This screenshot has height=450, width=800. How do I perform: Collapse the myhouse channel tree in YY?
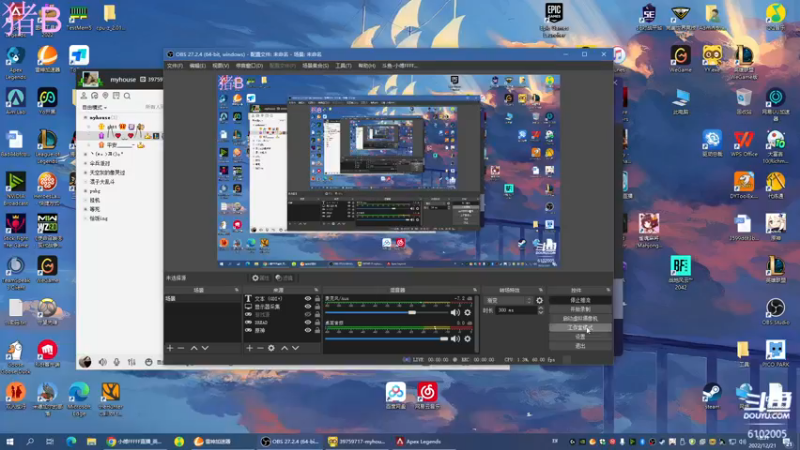[x=85, y=117]
